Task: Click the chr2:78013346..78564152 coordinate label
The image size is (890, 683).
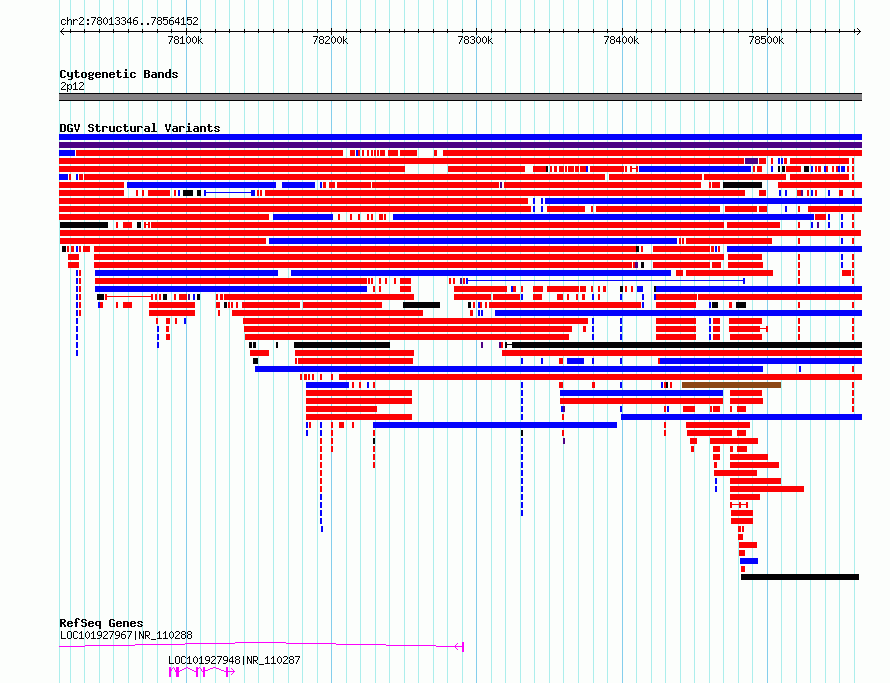Action: [x=129, y=22]
